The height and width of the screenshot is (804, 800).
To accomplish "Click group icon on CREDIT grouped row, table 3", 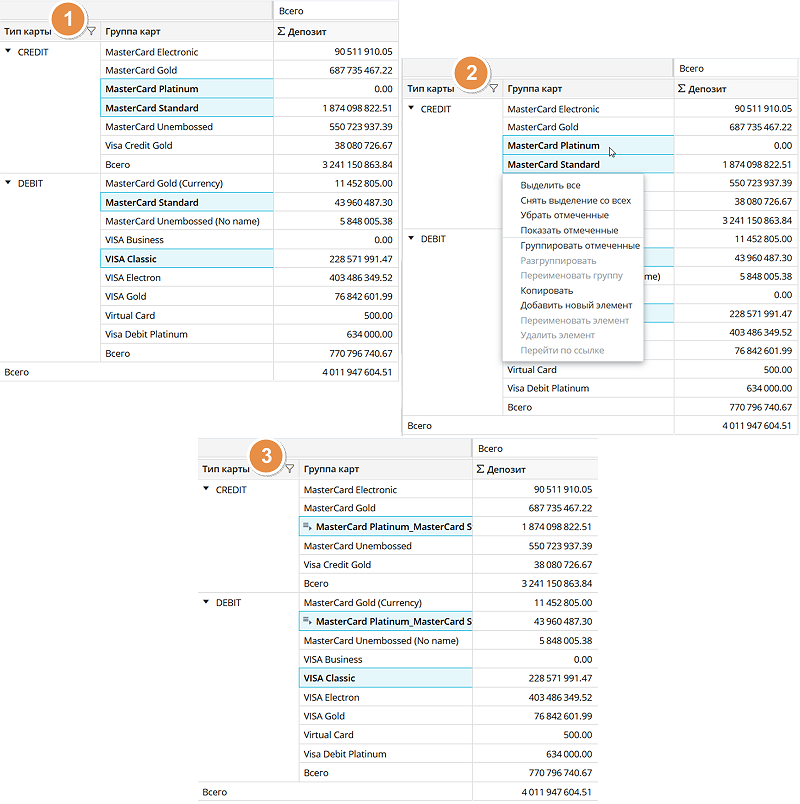I will tap(308, 527).
